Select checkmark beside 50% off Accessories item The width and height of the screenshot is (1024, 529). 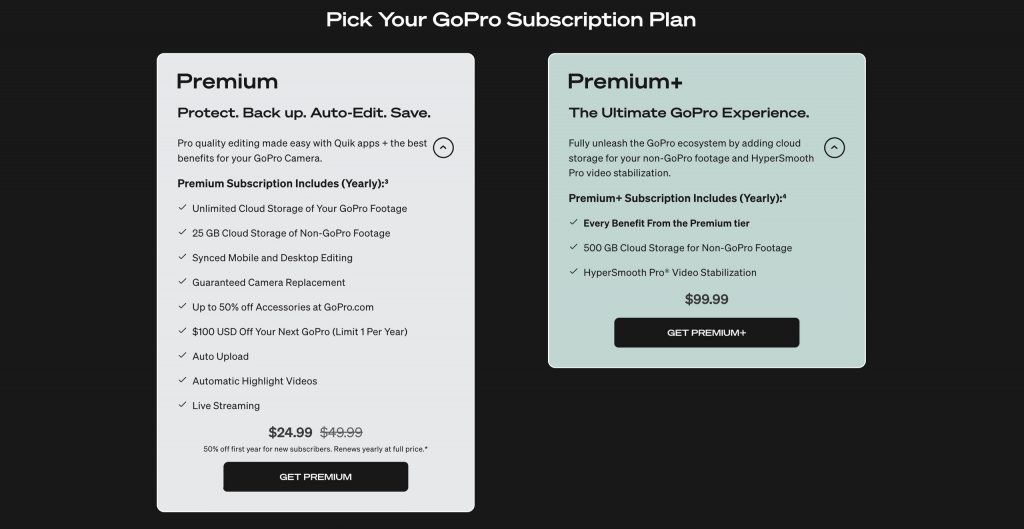tap(182, 306)
